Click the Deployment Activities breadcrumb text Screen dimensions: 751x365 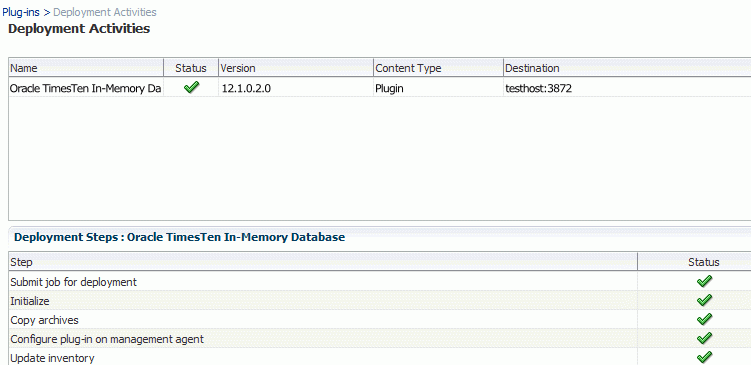click(105, 12)
